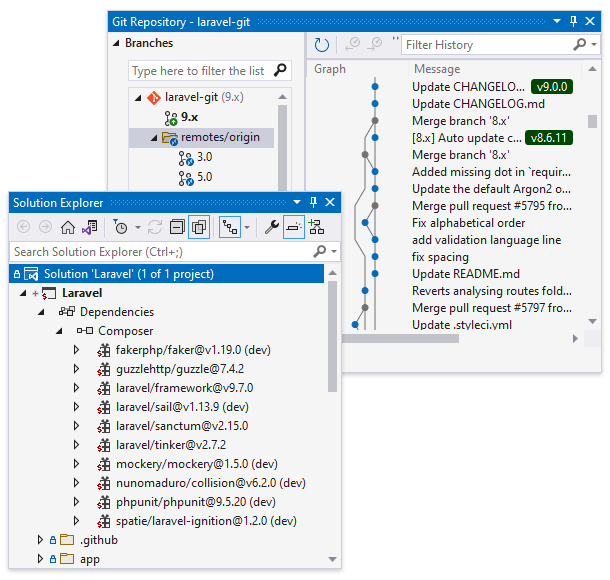Toggle the file nesting view button
This screenshot has height=580, width=610.
pos(230,227)
